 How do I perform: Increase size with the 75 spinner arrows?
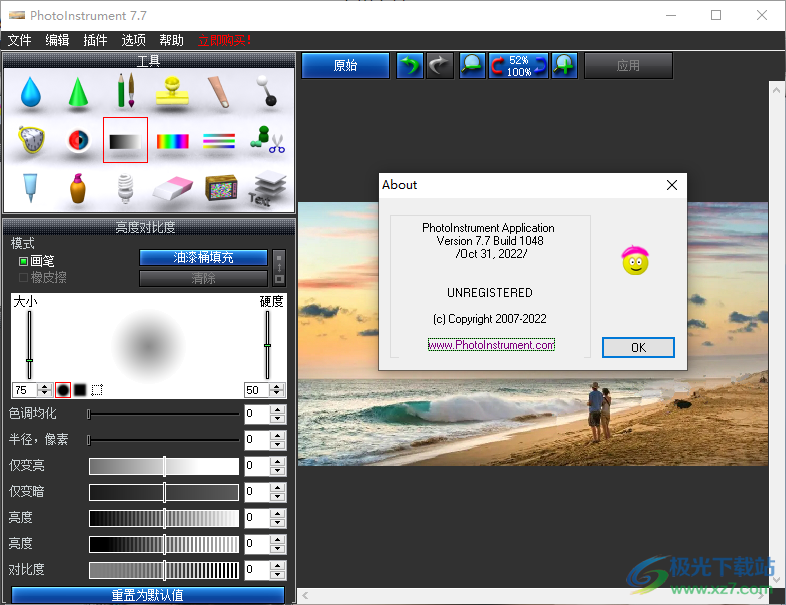[x=45, y=386]
